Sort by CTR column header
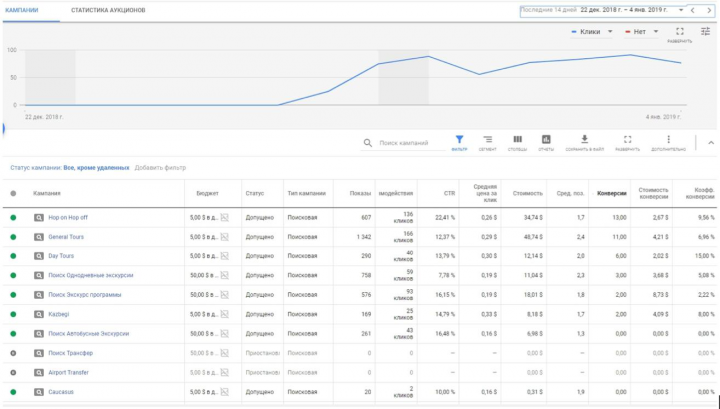 pyautogui.click(x=450, y=193)
